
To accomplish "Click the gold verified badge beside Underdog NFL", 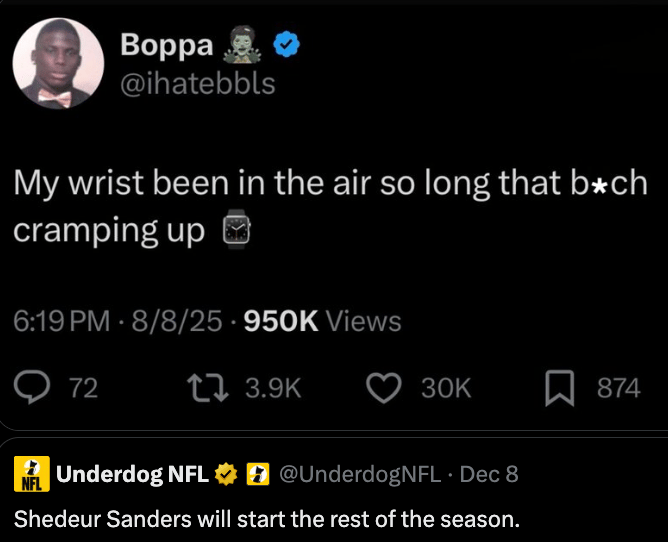I will tap(225, 473).
